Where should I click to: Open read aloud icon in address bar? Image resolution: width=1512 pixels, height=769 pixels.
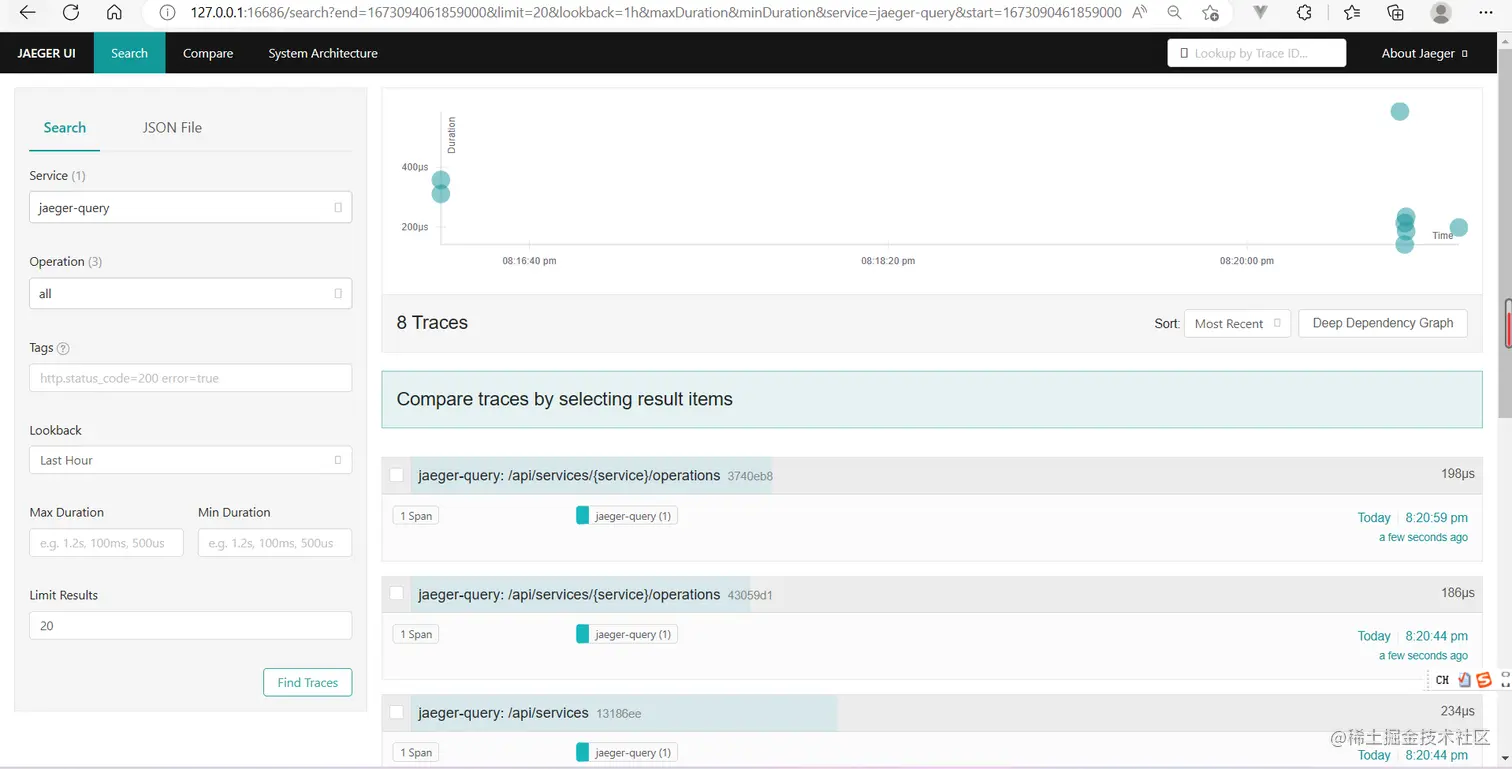1139,13
